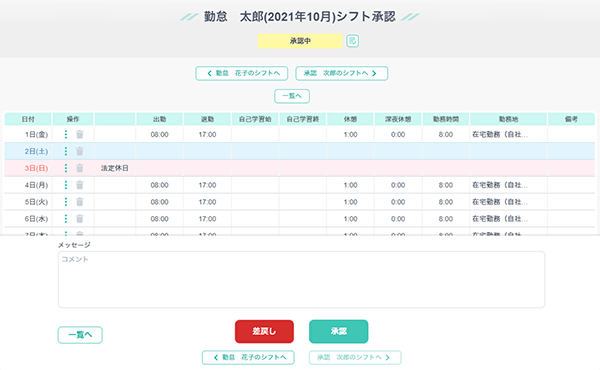600x370 pixels.
Task: Click the 8:00 work hours for 6日(水)
Action: click(x=446, y=219)
